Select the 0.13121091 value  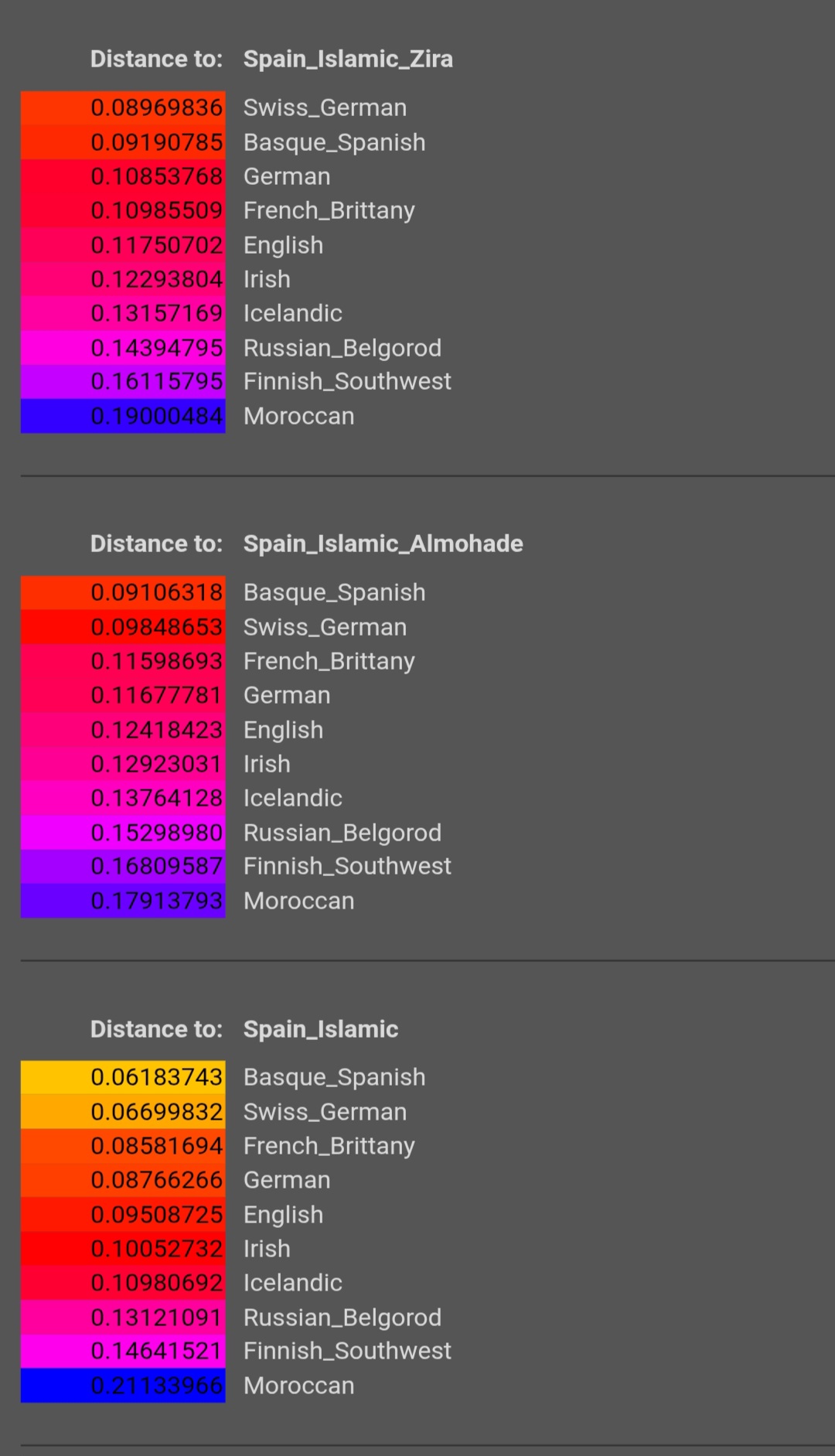(x=123, y=1318)
